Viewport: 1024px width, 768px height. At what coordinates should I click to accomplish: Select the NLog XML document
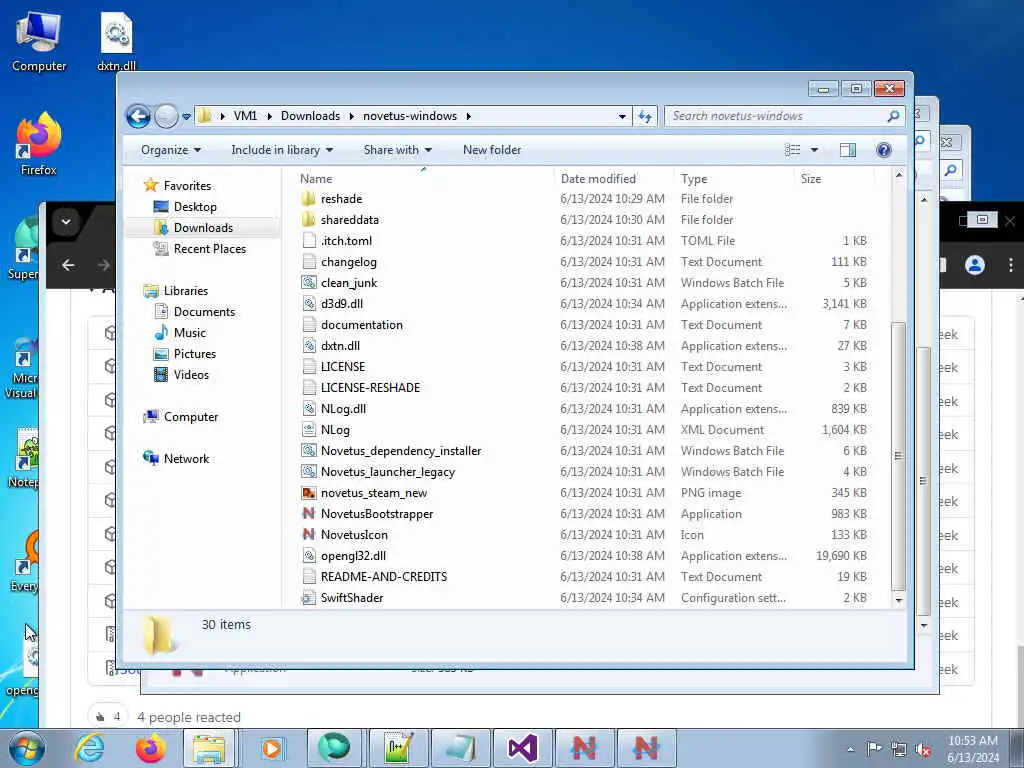[x=335, y=430]
